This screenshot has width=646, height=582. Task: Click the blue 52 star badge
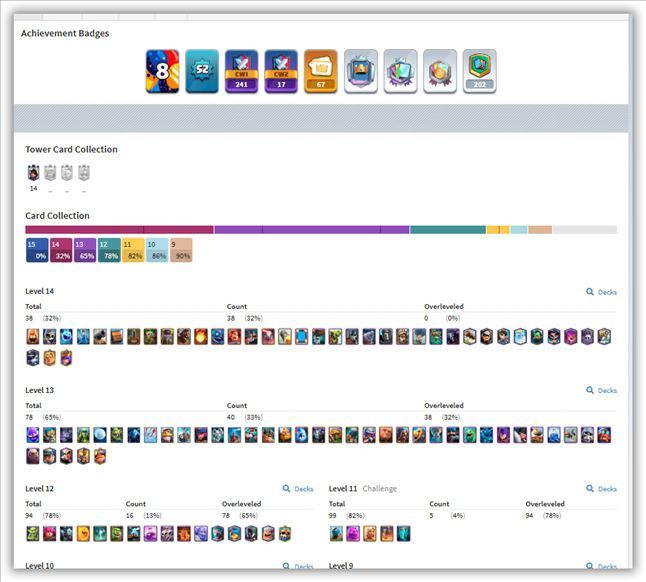(x=202, y=71)
